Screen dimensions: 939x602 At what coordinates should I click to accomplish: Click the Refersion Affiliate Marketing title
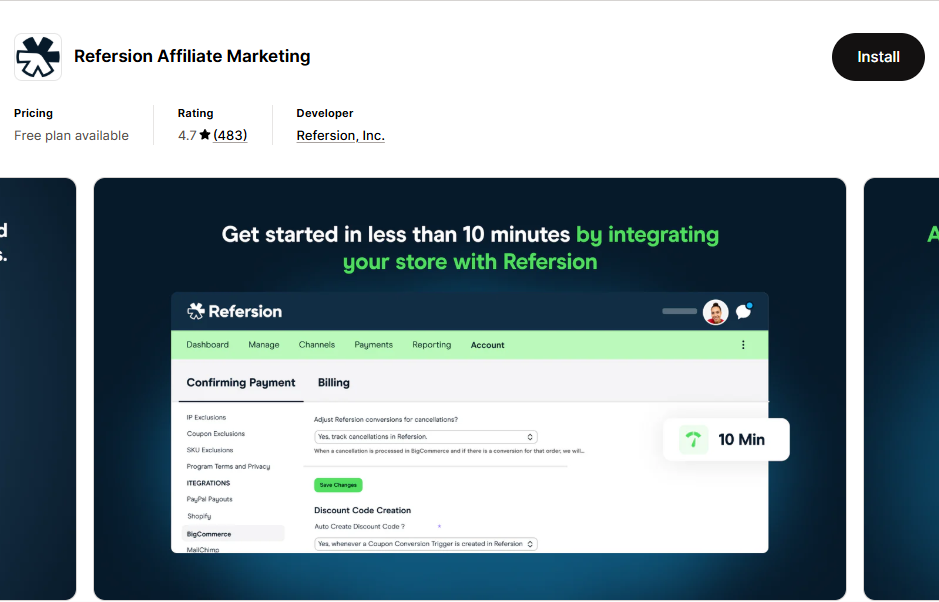point(192,56)
